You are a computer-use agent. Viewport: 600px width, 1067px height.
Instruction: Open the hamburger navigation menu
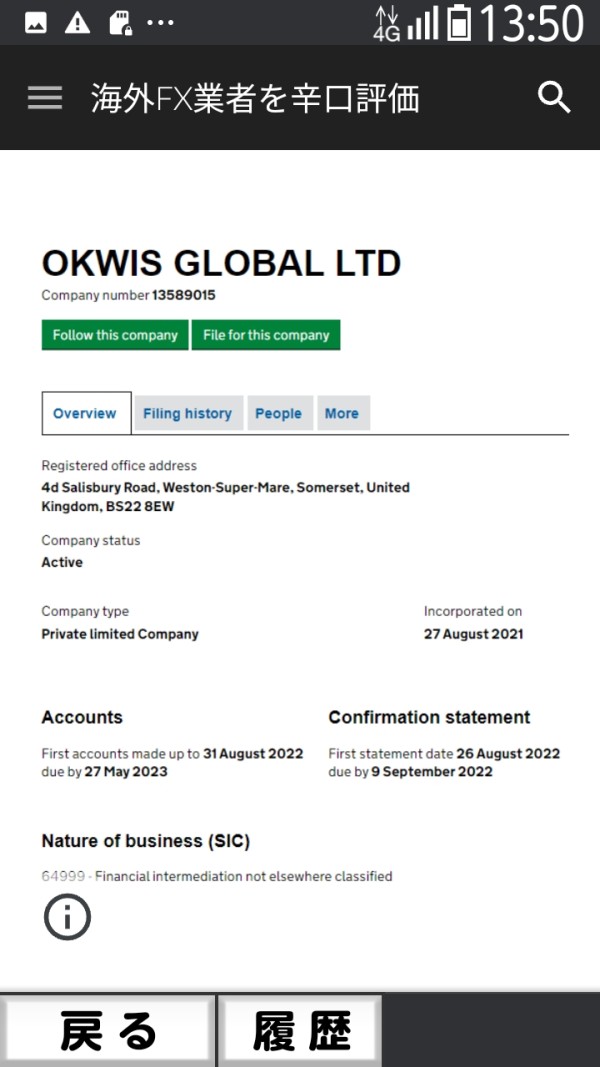(45, 97)
